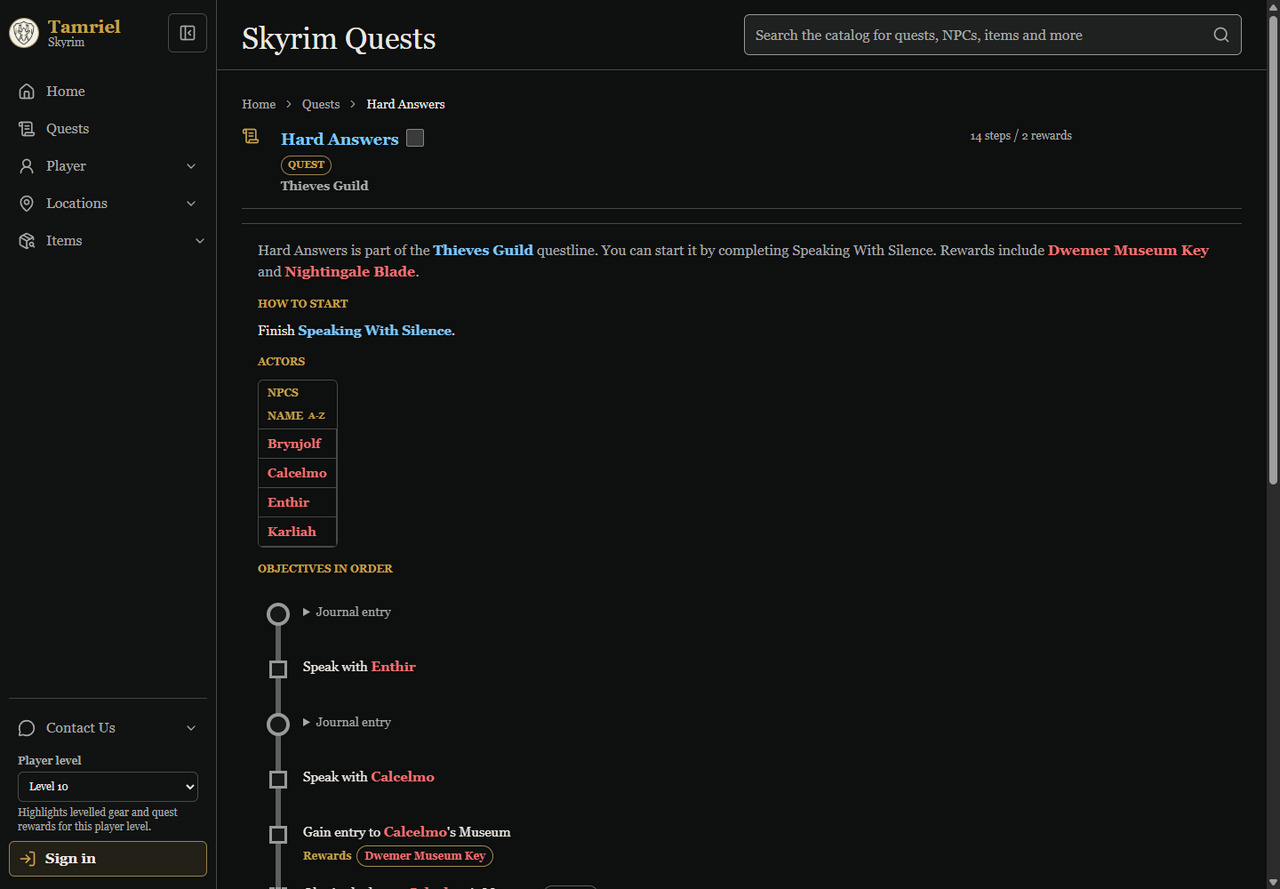Click the Dwemer Museum Key reward badge
1280x889 pixels.
point(425,856)
